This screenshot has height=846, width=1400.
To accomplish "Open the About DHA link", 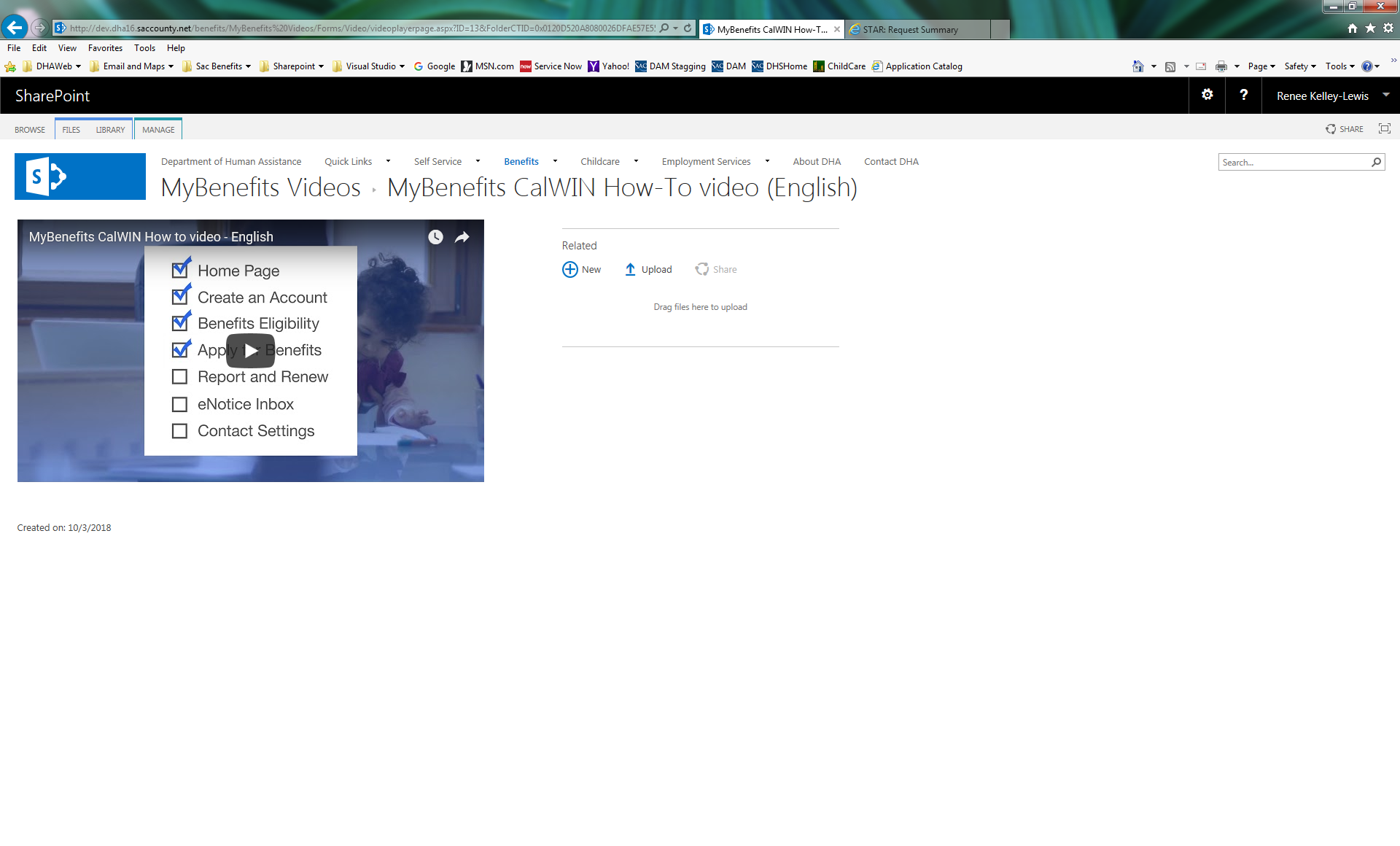I will tap(817, 161).
